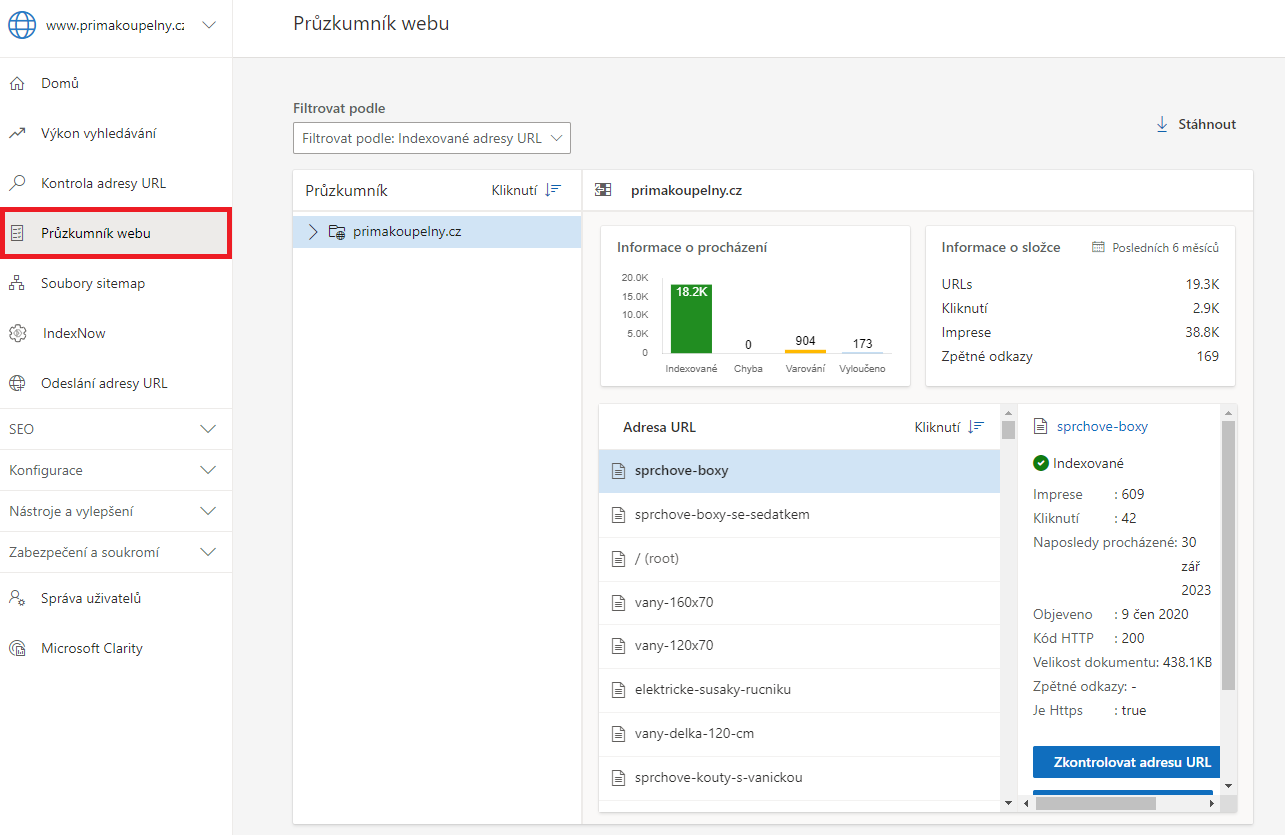
Task: Click page icon beside sprchove-boxy details link
Action: [1040, 426]
